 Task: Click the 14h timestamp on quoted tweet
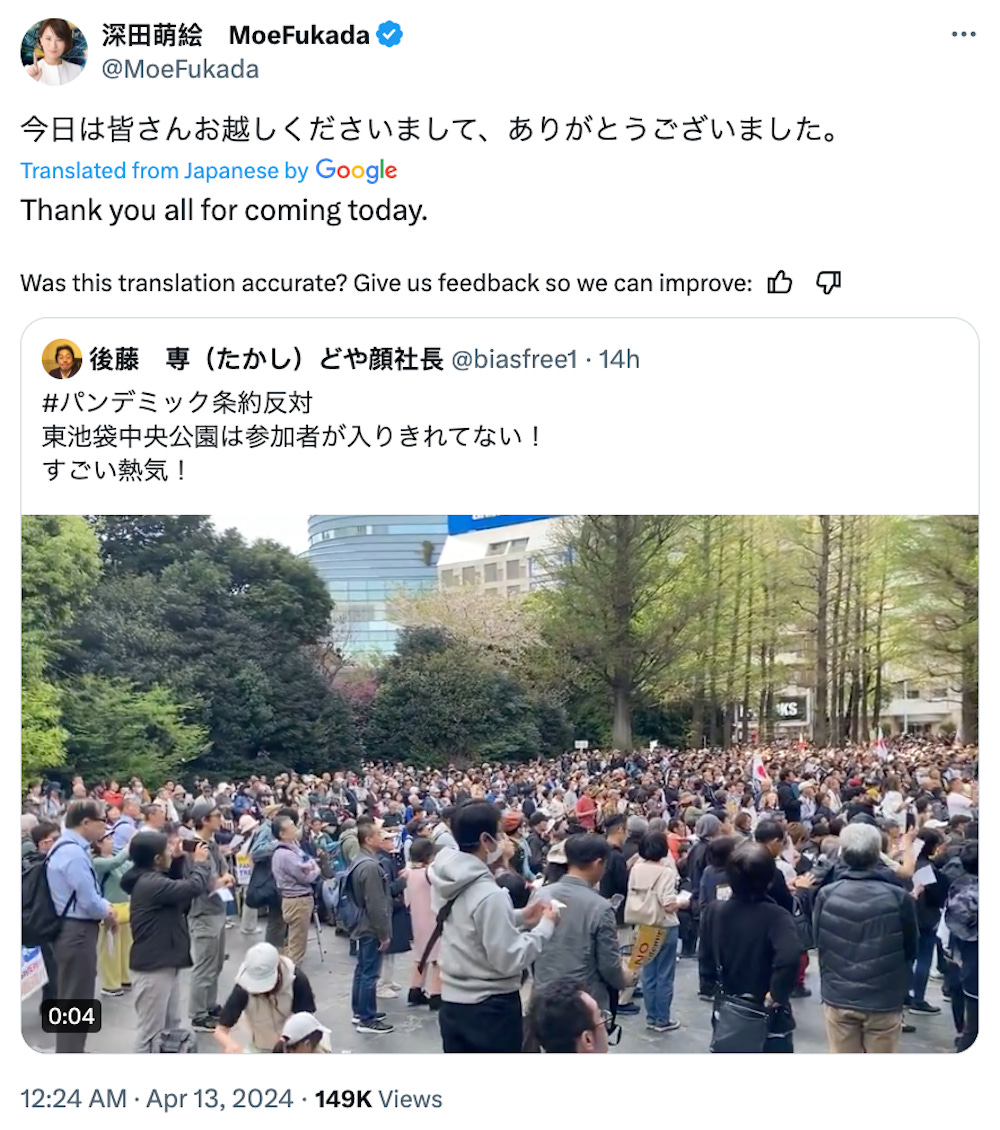[x=620, y=359]
